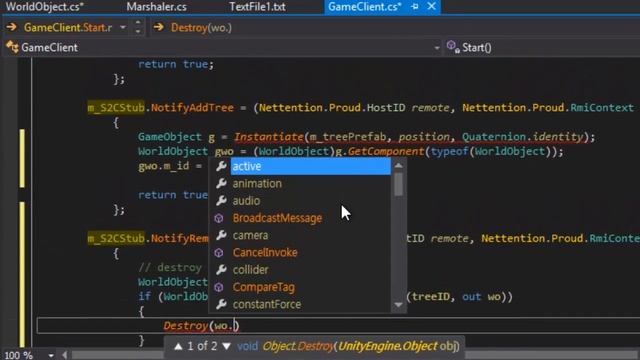This screenshot has width=640, height=360.
Task: Click the wrench icon beside 'camera'
Action: pyautogui.click(x=221, y=235)
